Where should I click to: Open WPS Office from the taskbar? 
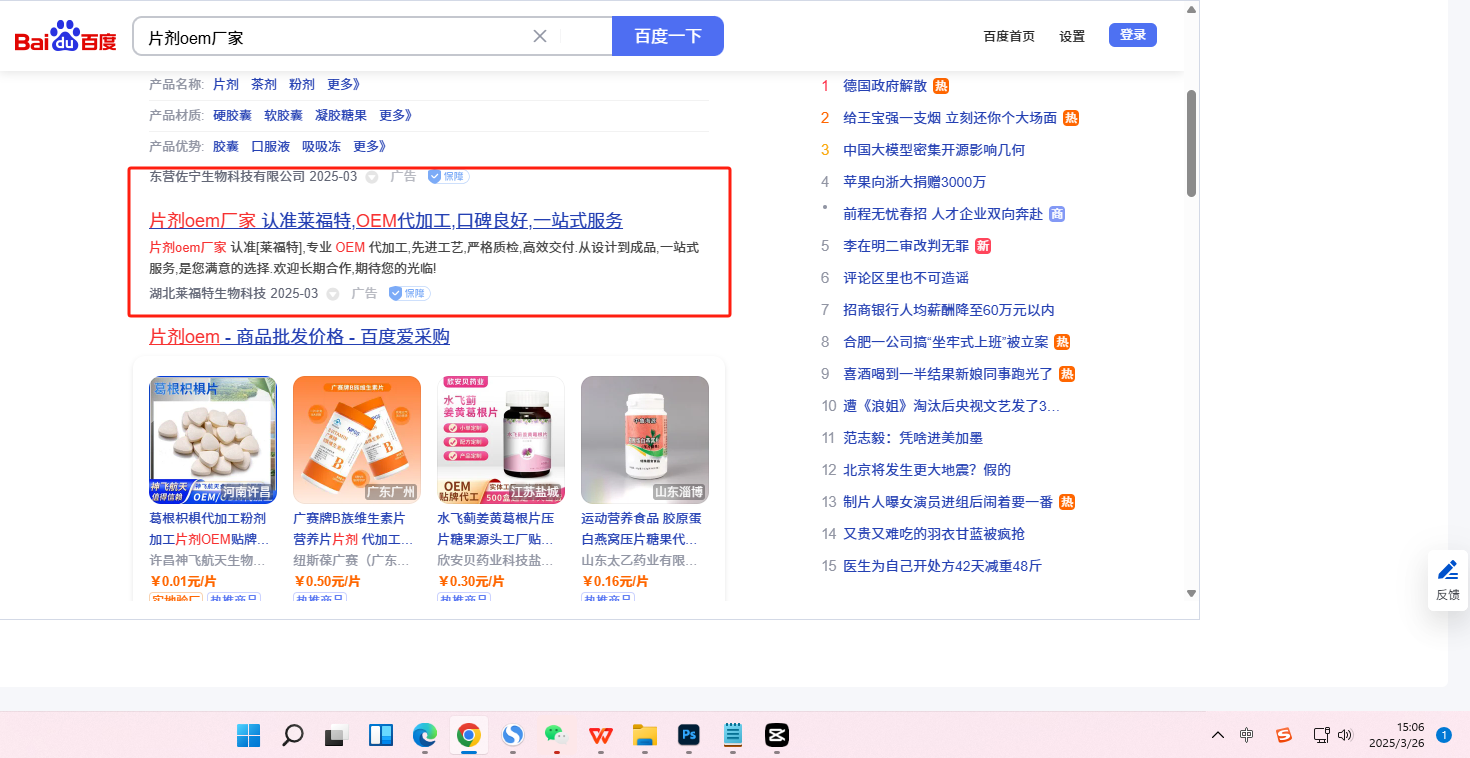click(x=601, y=736)
